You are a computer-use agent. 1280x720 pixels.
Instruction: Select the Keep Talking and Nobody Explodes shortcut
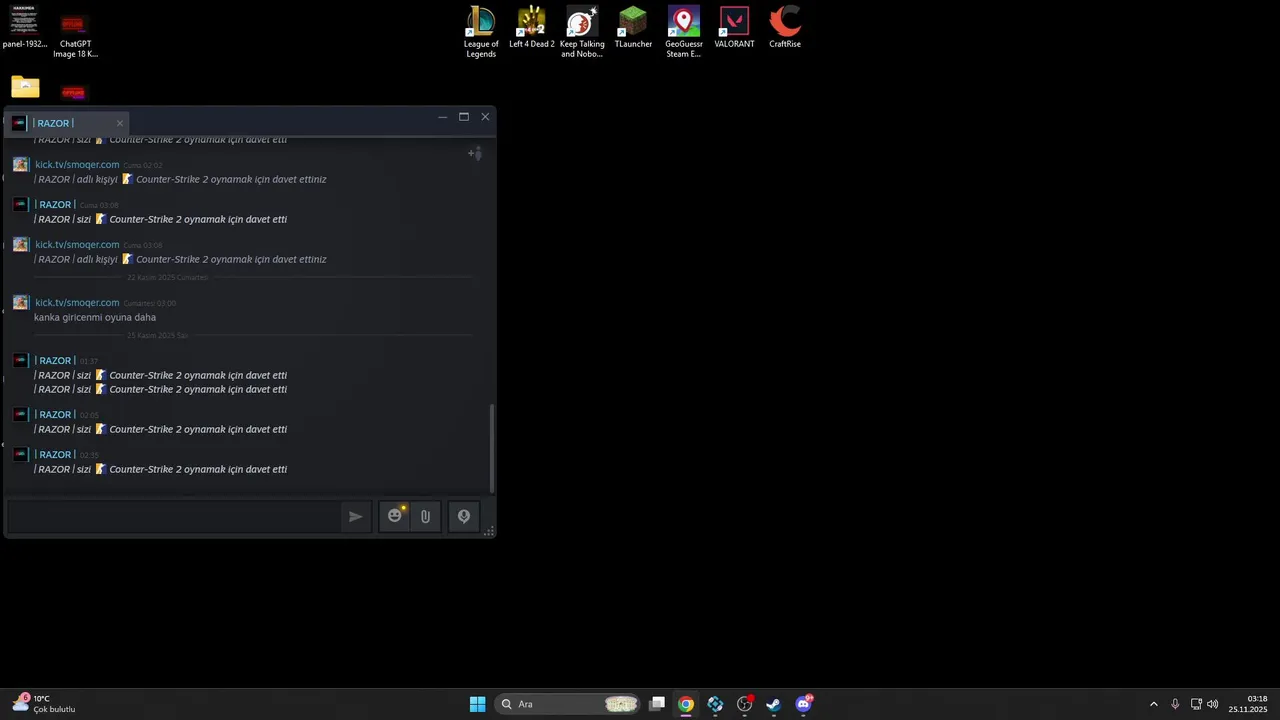582,32
